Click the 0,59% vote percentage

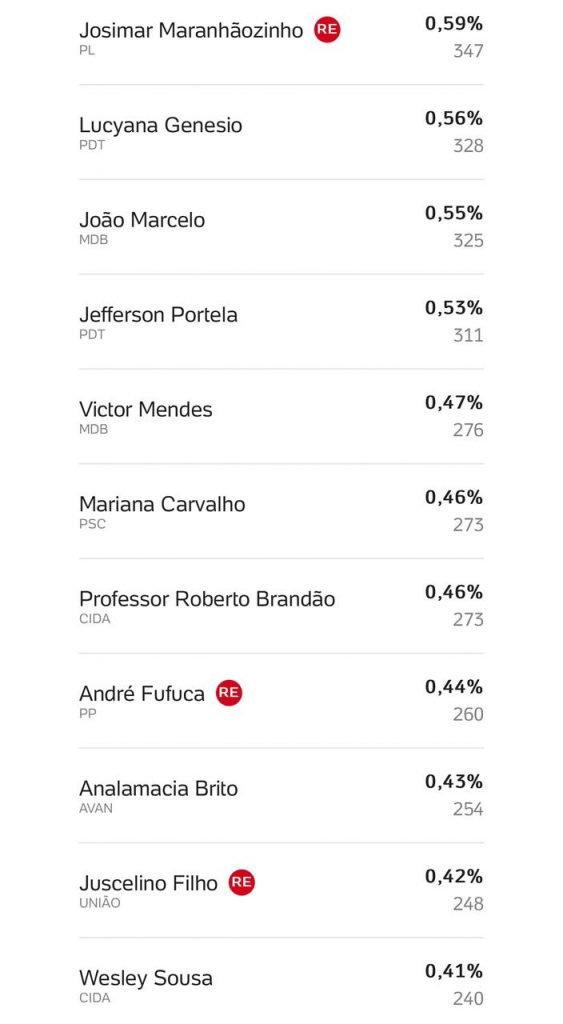[454, 24]
